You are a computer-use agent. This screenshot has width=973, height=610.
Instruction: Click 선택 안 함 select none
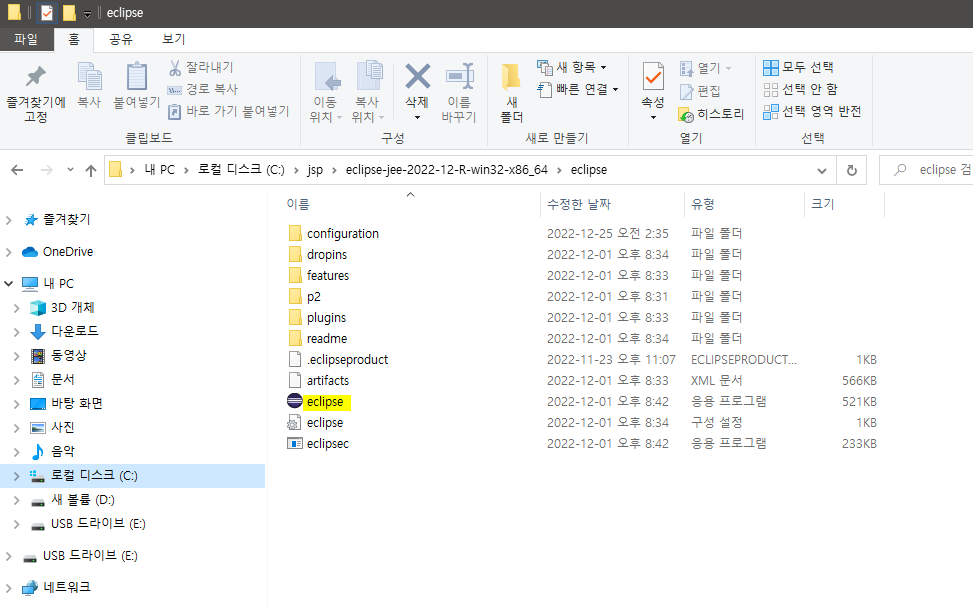point(800,89)
